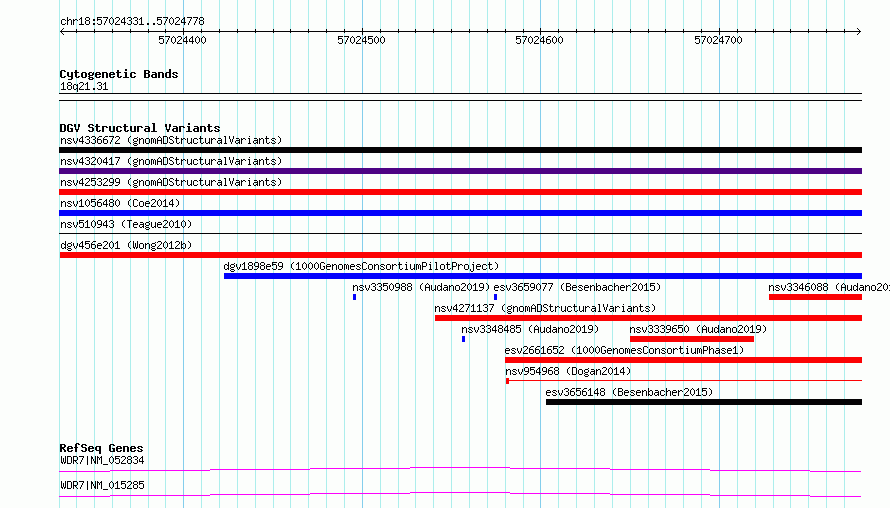Click the red bar for nsv4271137
890x508 pixels.
pyautogui.click(x=648, y=318)
